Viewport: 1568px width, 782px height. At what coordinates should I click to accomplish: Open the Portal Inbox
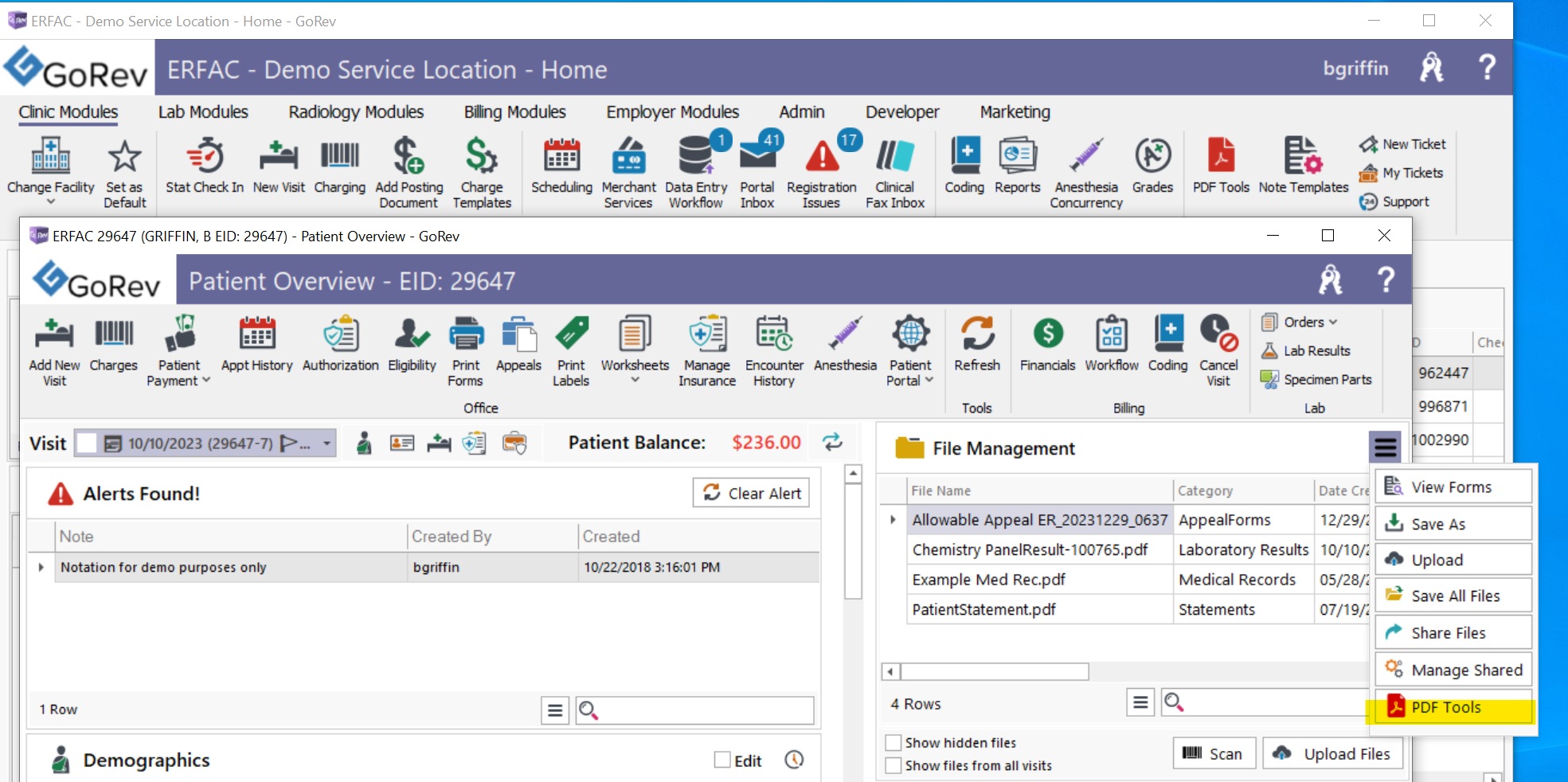757,173
